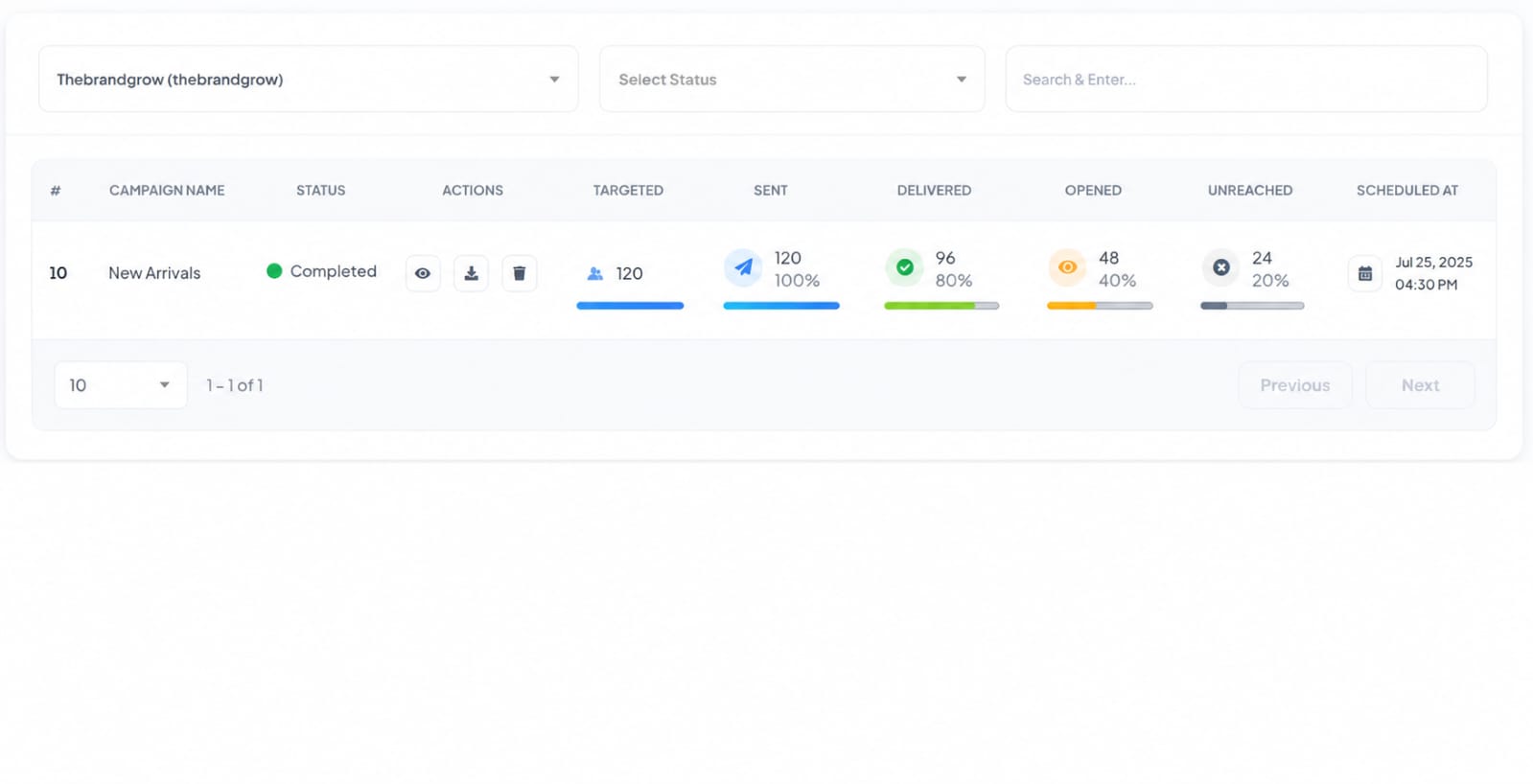Click the green Completed status dot
This screenshot has width=1533, height=784.
(274, 271)
